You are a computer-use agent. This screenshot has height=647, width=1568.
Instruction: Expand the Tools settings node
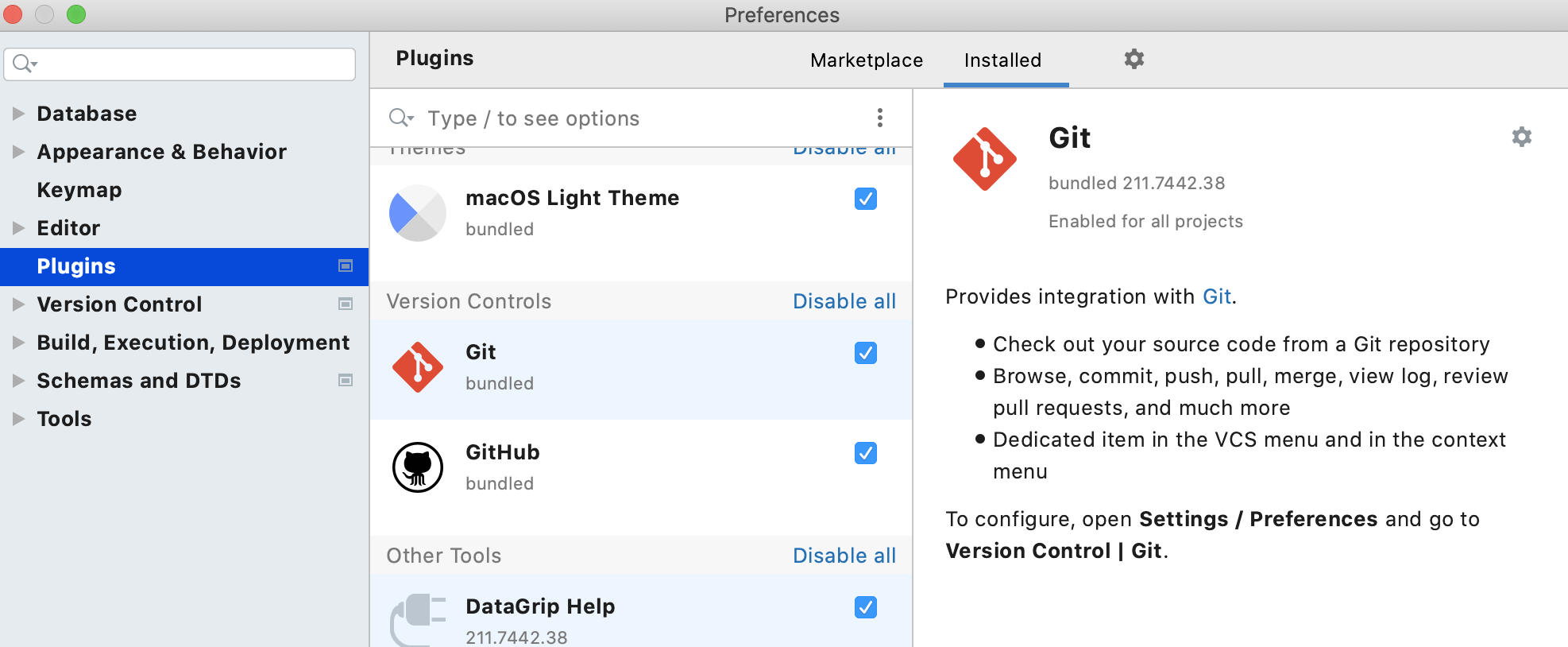(x=18, y=419)
